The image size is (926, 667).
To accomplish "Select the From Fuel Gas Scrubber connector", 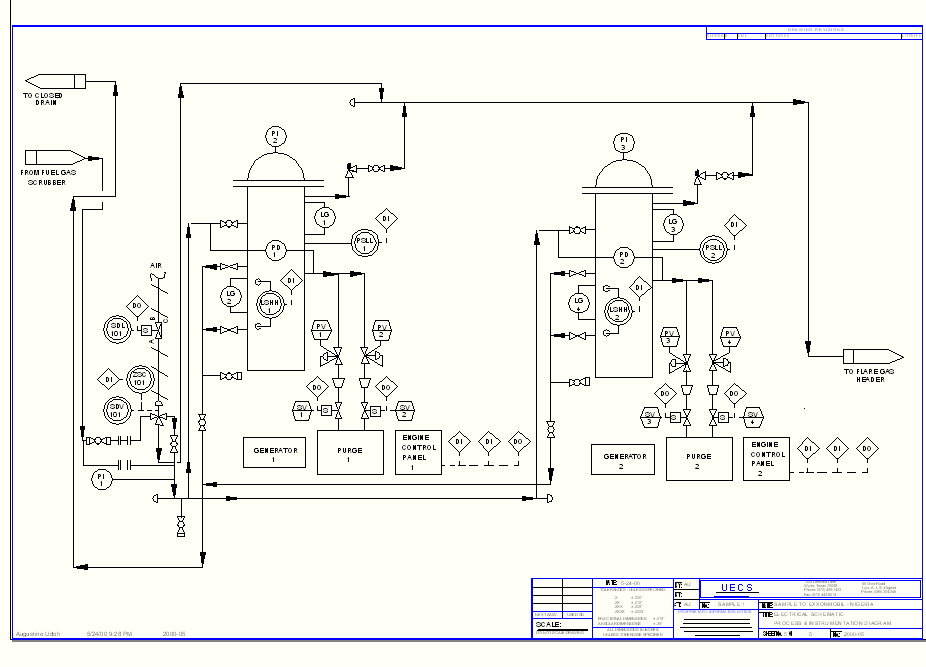I will pyautogui.click(x=55, y=156).
